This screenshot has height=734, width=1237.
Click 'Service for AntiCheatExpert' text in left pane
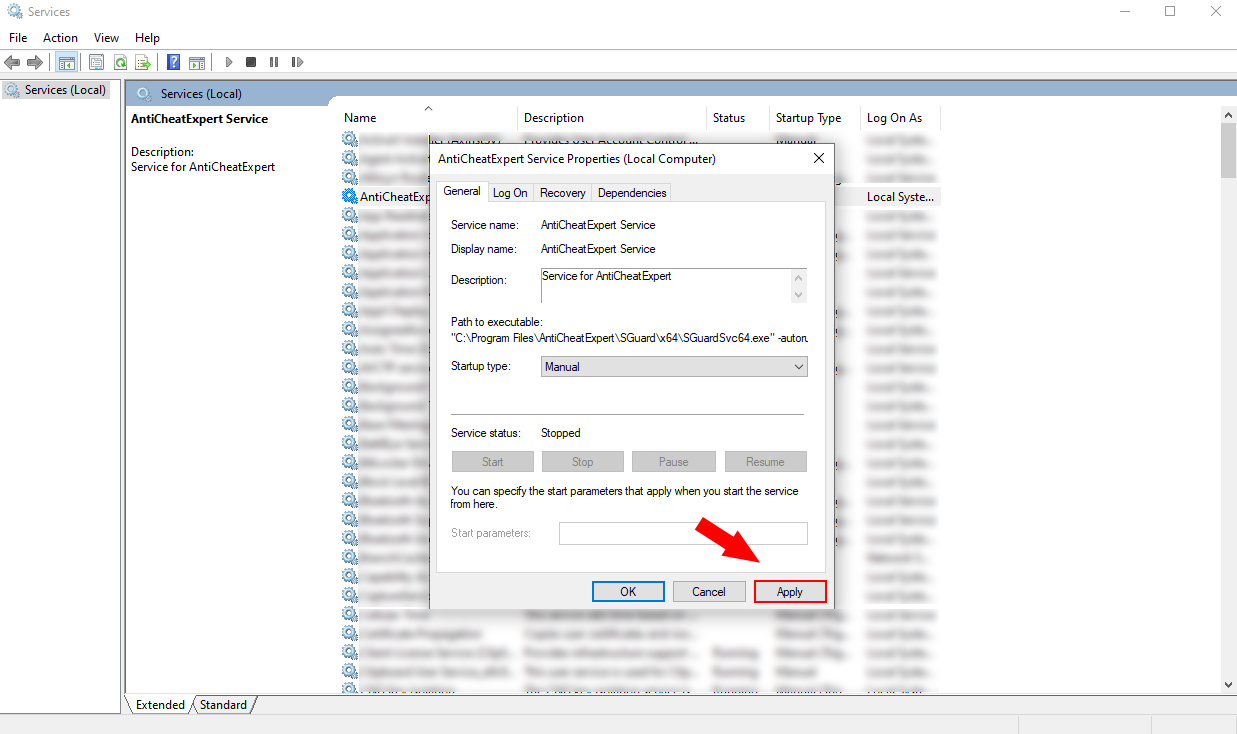click(203, 167)
